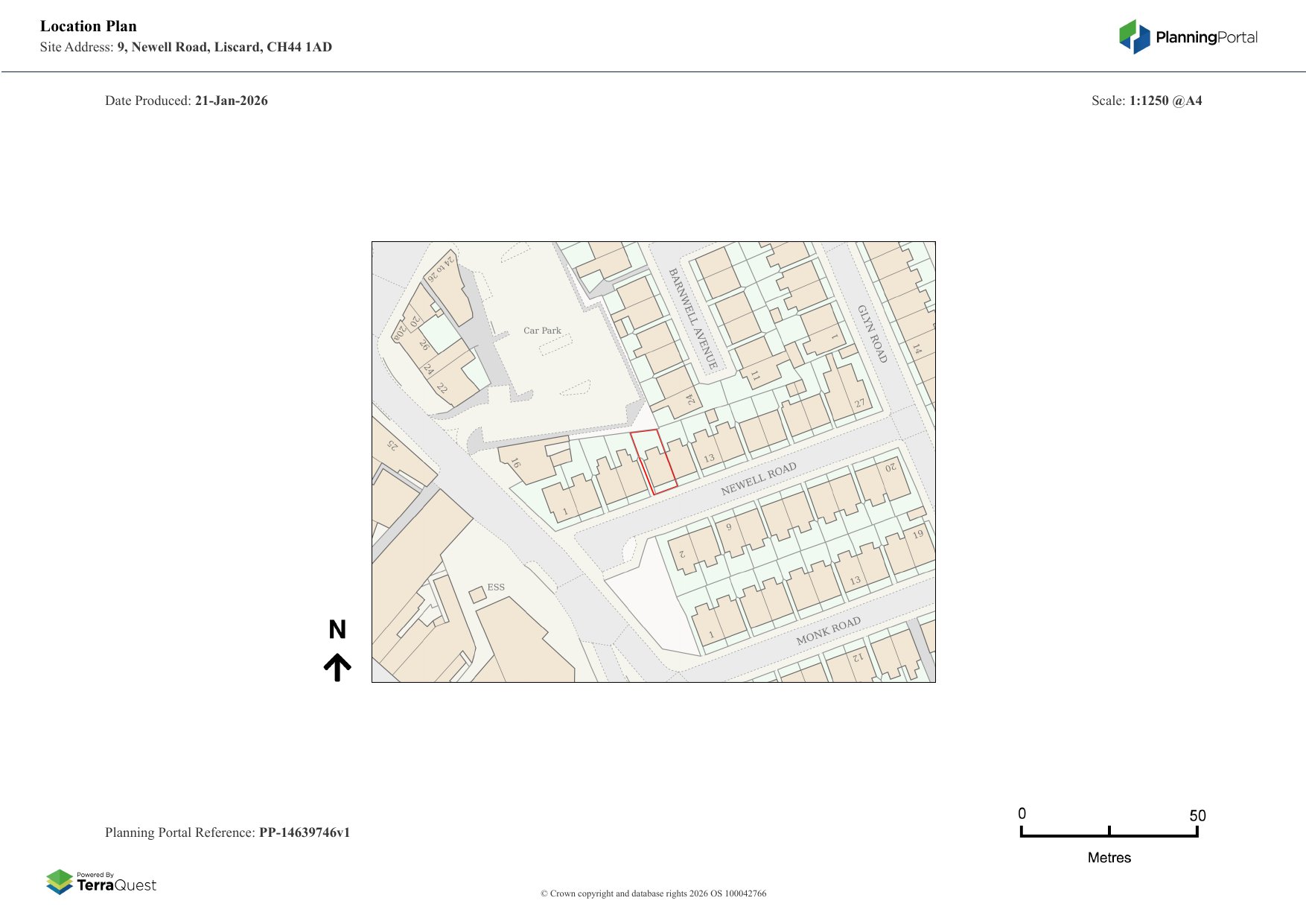The image size is (1306, 924).
Task: Select the reference PP-14639746v1
Action: click(304, 832)
